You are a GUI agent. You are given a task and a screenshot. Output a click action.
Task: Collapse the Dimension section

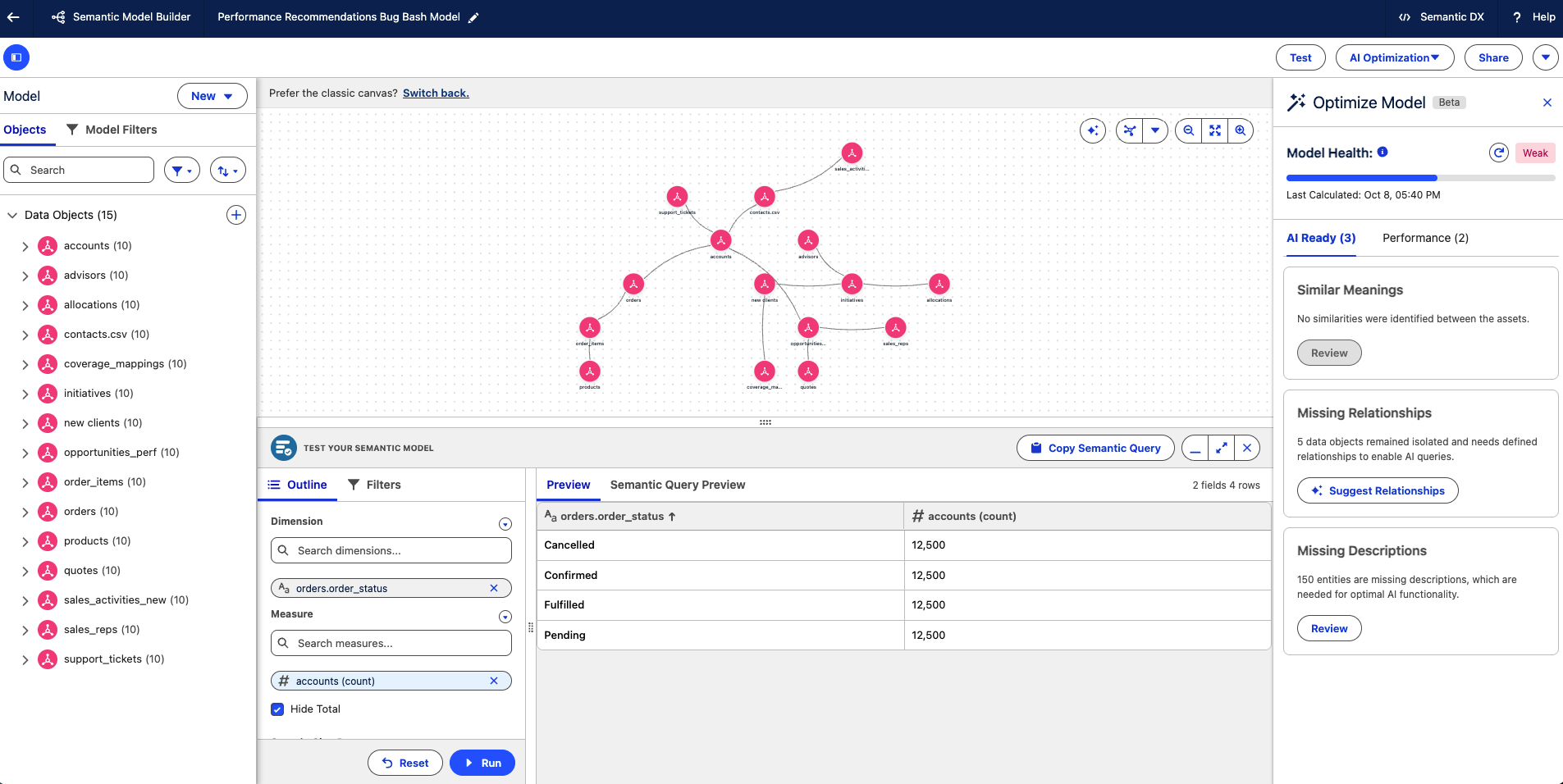[505, 524]
